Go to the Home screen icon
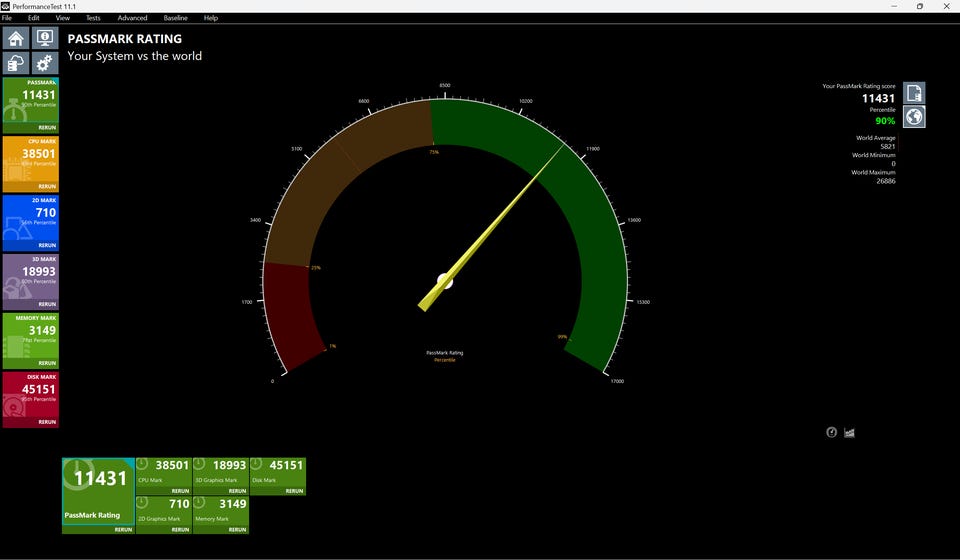 pyautogui.click(x=15, y=38)
